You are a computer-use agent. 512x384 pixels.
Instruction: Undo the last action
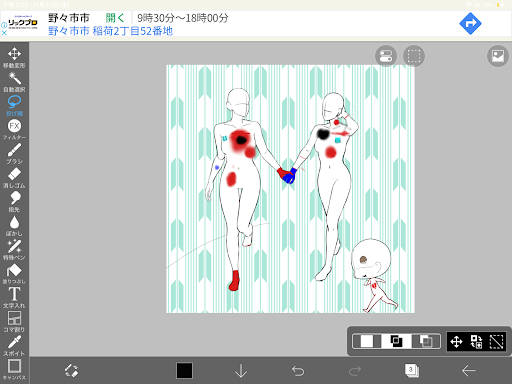[298, 371]
